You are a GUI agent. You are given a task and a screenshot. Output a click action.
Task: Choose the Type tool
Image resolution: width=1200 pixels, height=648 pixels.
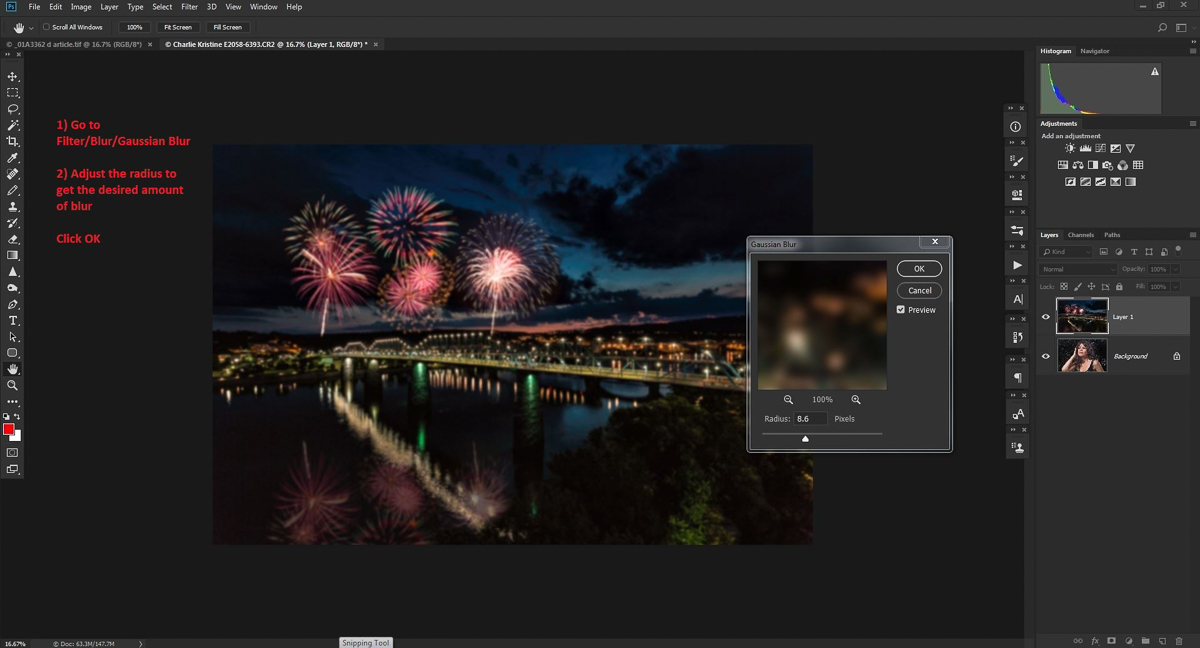coord(13,321)
